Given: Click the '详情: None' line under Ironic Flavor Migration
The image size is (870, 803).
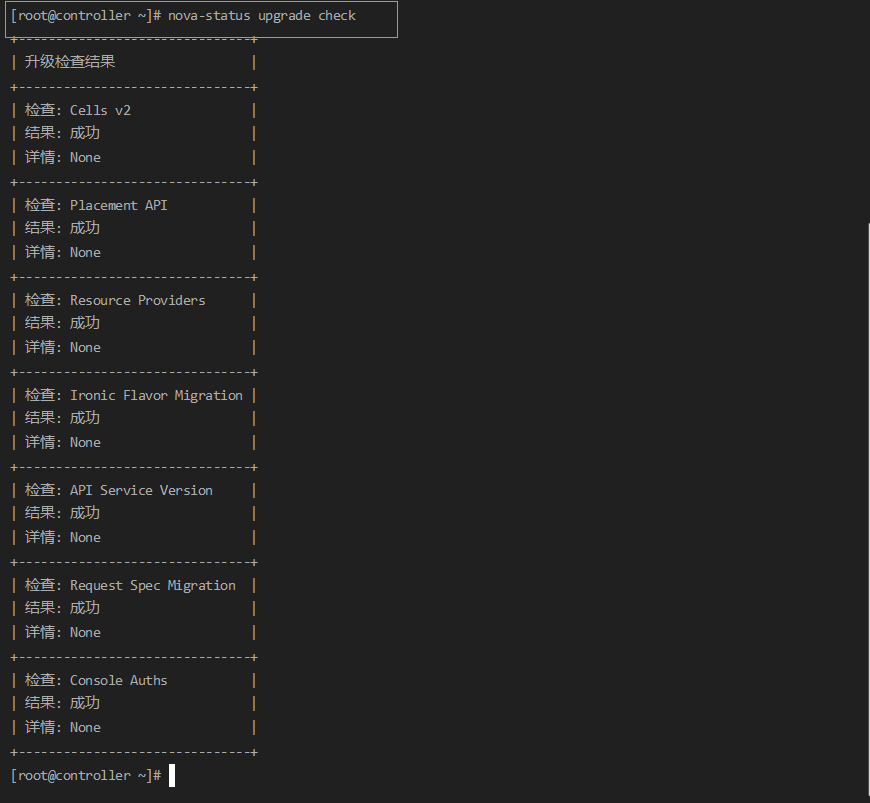Looking at the screenshot, I should [x=63, y=442].
